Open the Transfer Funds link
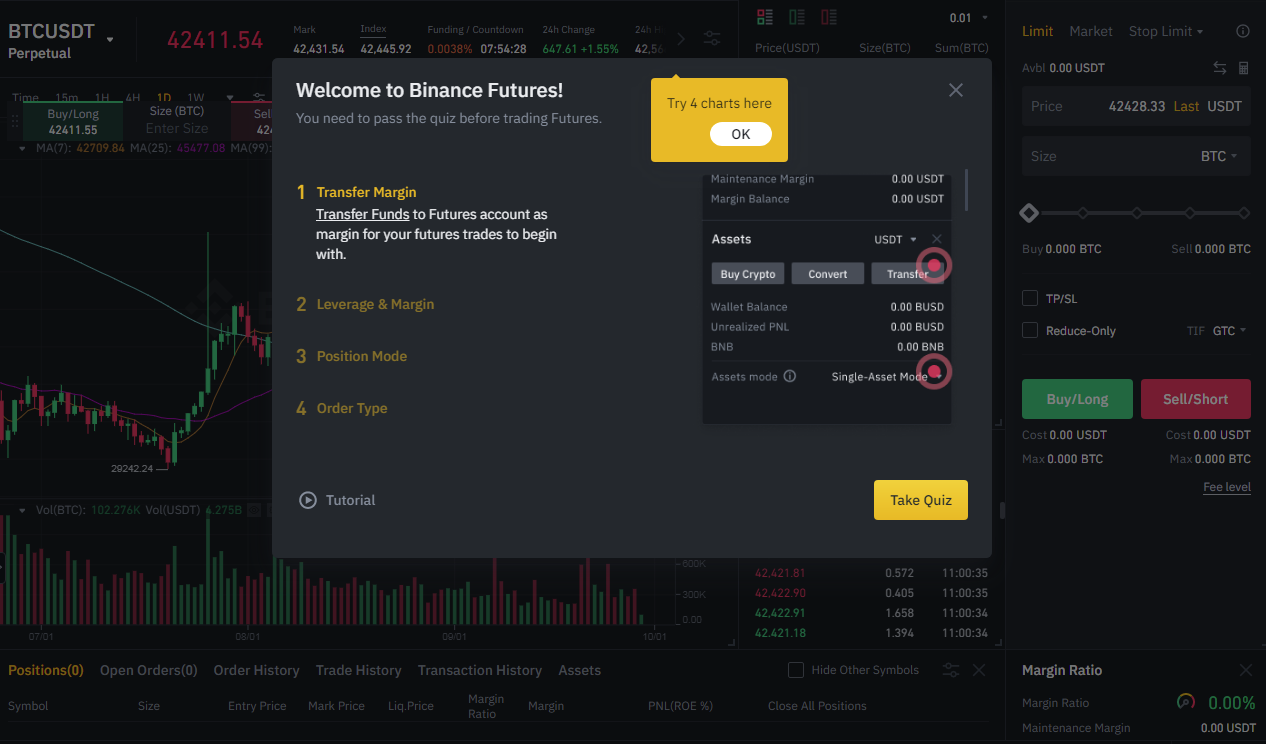The image size is (1266, 744). (x=362, y=214)
